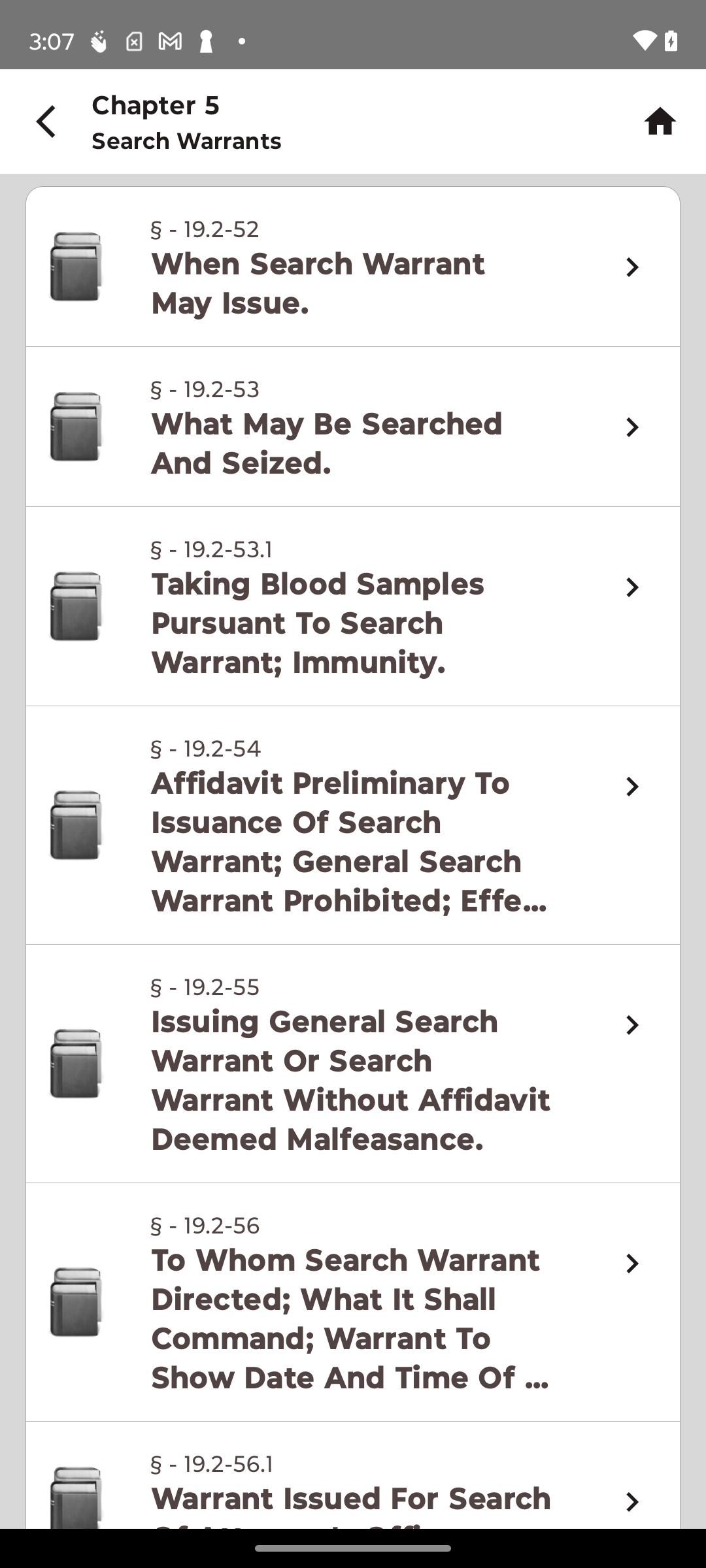The width and height of the screenshot is (706, 1568).
Task: Expand chevron for Taking Blood Samples section
Action: click(631, 587)
